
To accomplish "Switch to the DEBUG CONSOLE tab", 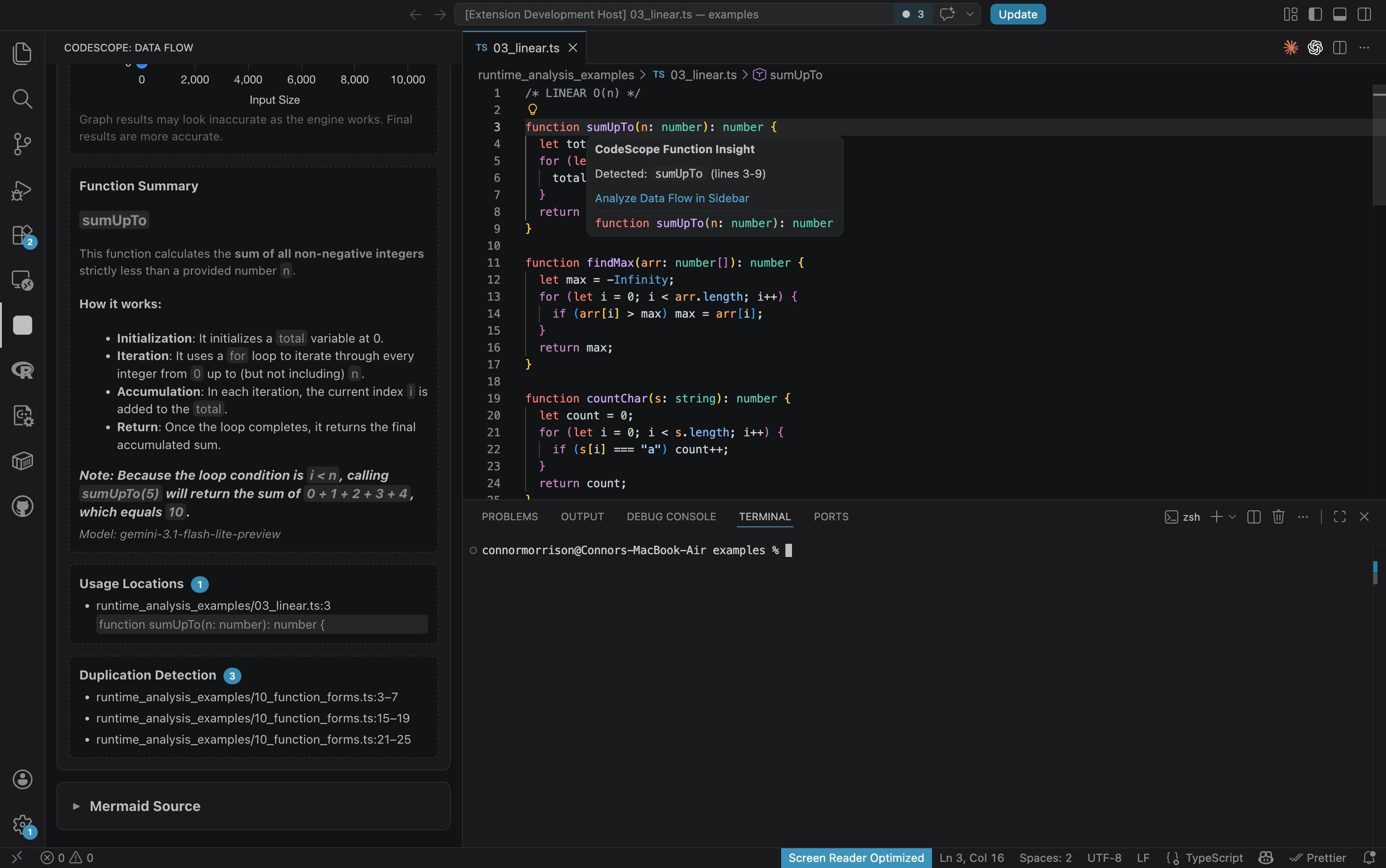I will tap(671, 516).
